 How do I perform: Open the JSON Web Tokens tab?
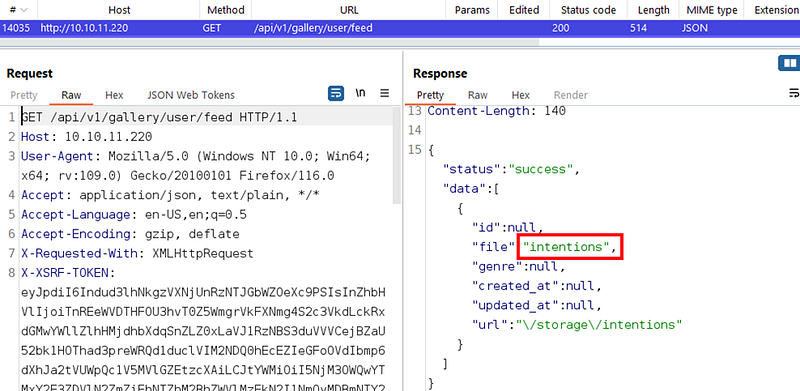[191, 95]
